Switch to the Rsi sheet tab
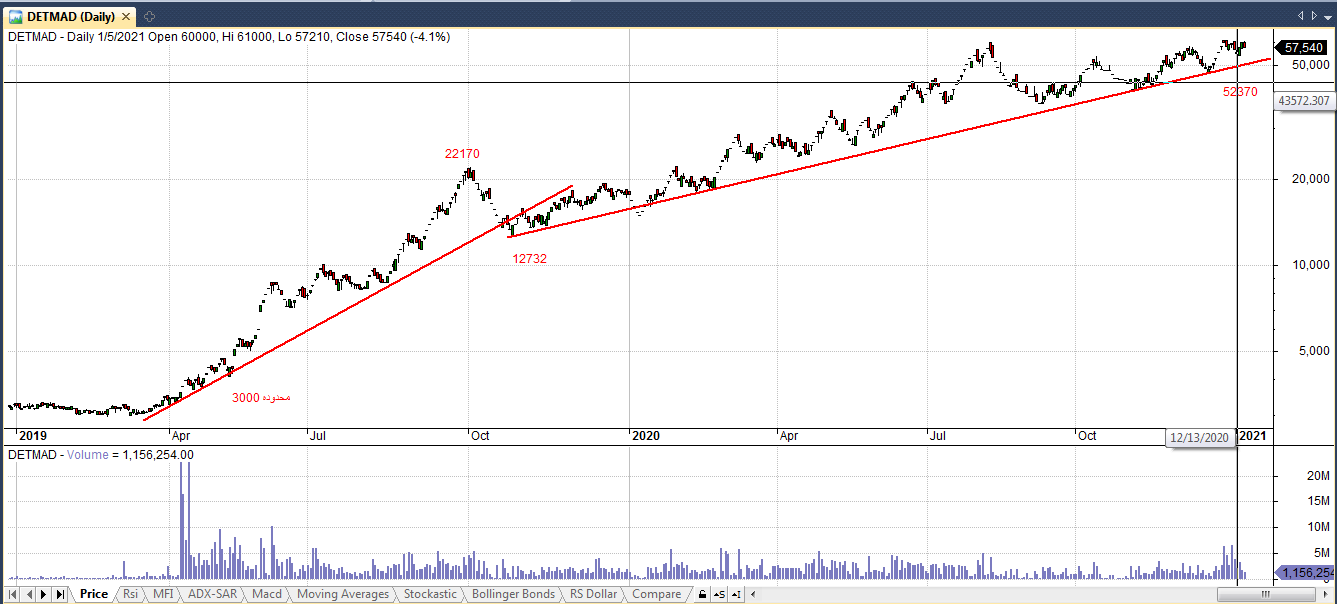Viewport: 1337px width, 604px height. [130, 594]
